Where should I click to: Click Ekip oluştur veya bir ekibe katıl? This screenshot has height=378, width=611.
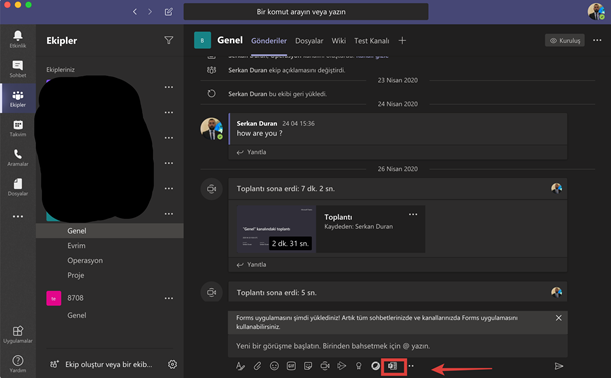coord(101,364)
